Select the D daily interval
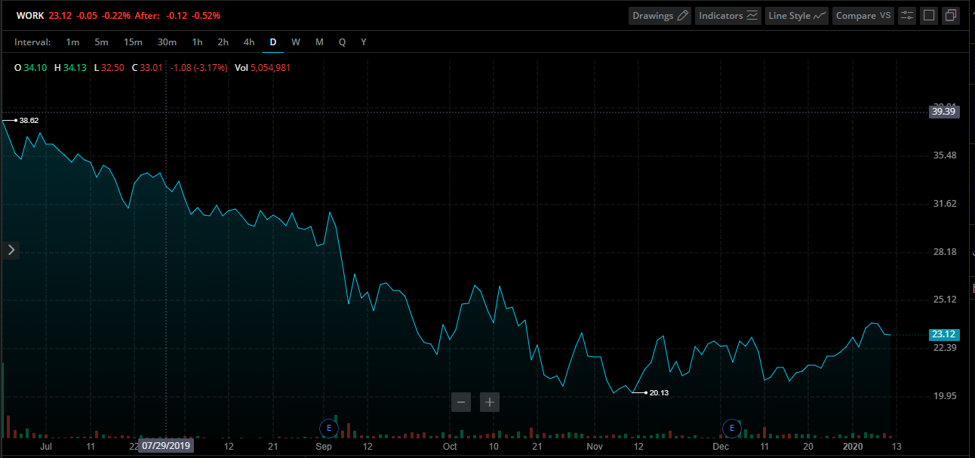Image resolution: width=975 pixels, height=458 pixels. click(x=273, y=42)
